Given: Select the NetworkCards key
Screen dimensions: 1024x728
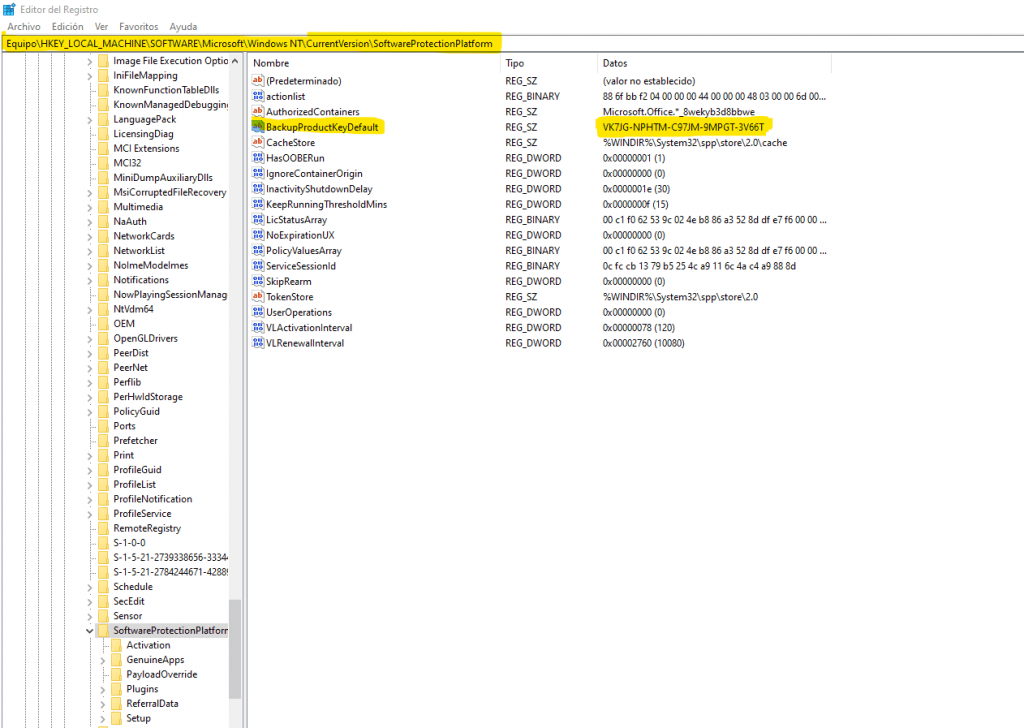Looking at the screenshot, I should coord(144,236).
